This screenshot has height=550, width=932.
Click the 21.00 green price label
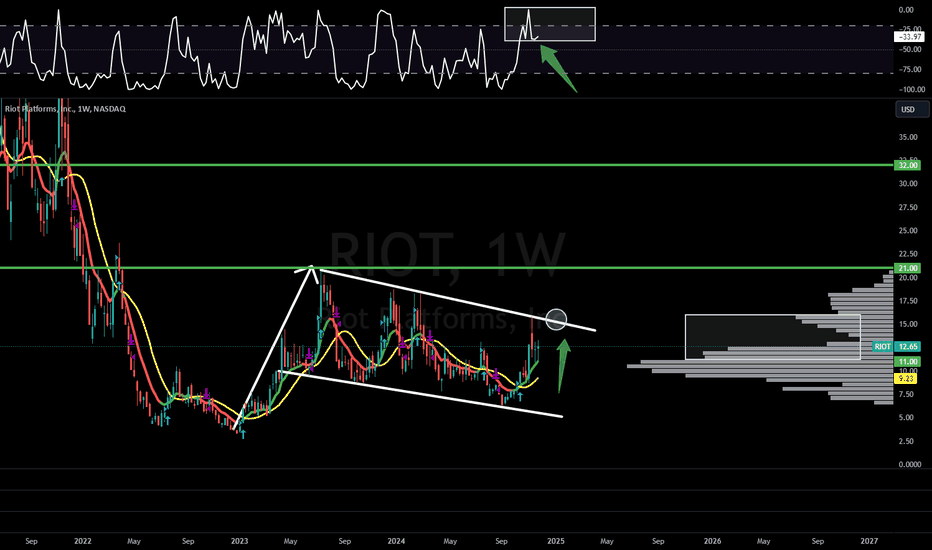[x=907, y=268]
